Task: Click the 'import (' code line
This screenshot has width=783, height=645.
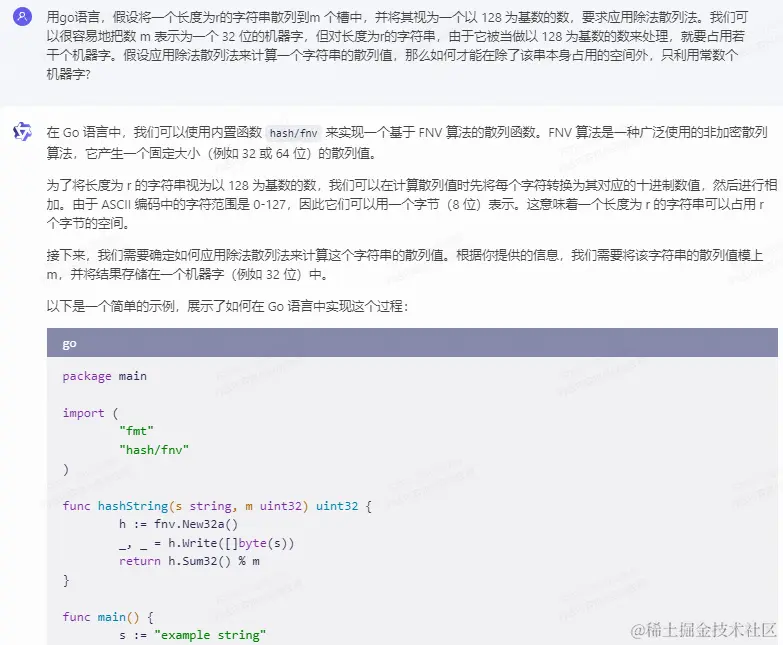Action: pyautogui.click(x=90, y=413)
